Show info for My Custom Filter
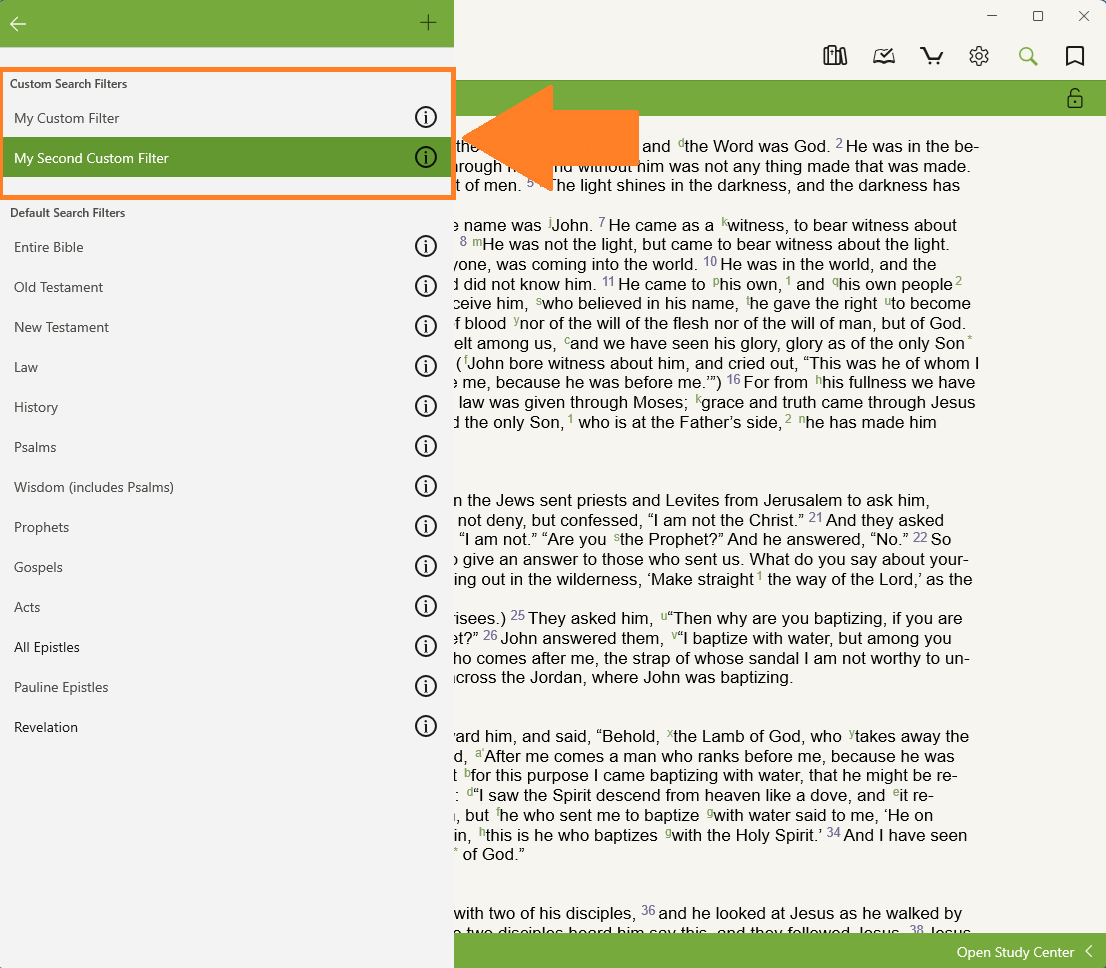 point(426,118)
